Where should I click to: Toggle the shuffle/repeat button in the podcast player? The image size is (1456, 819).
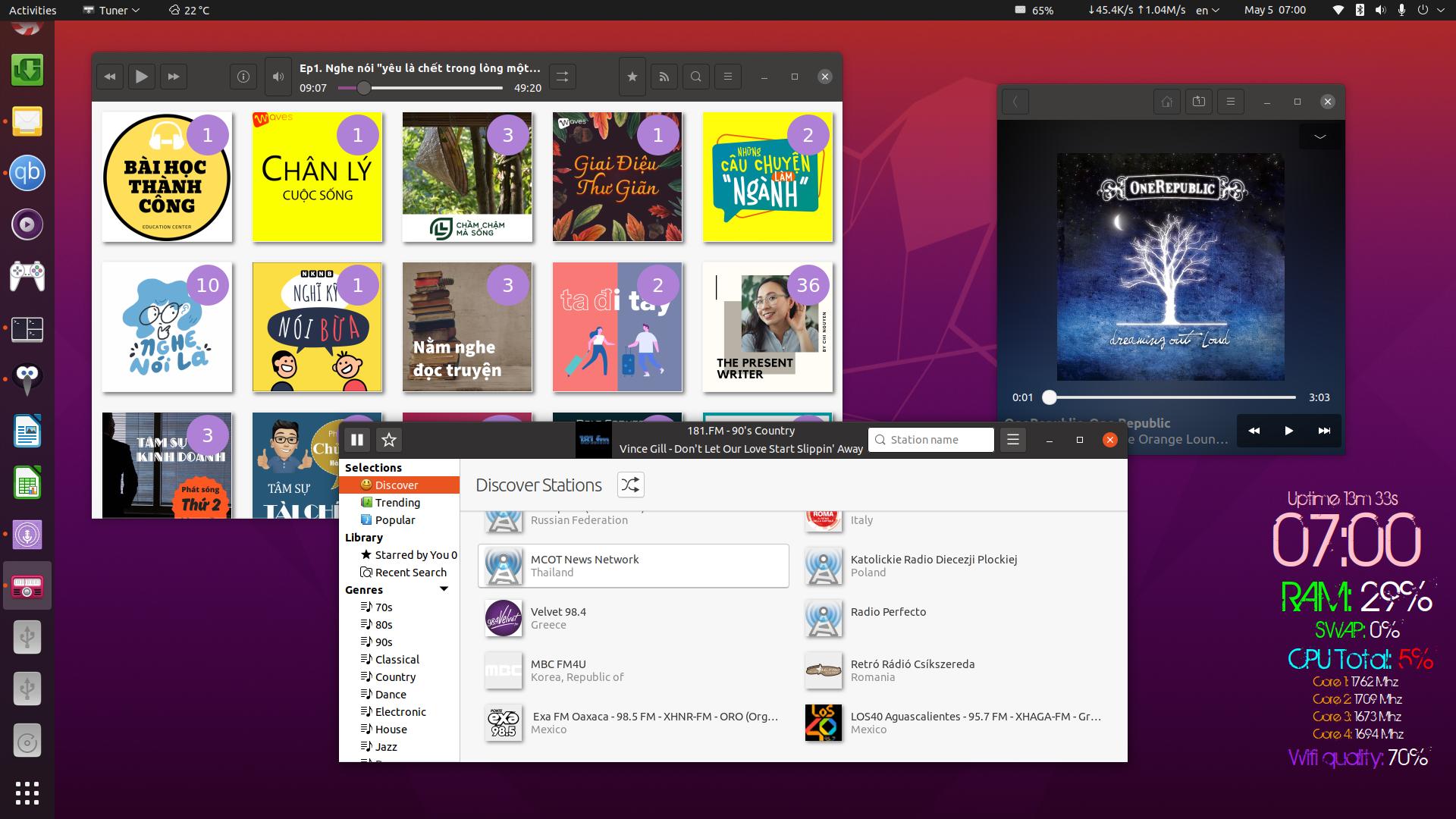563,77
